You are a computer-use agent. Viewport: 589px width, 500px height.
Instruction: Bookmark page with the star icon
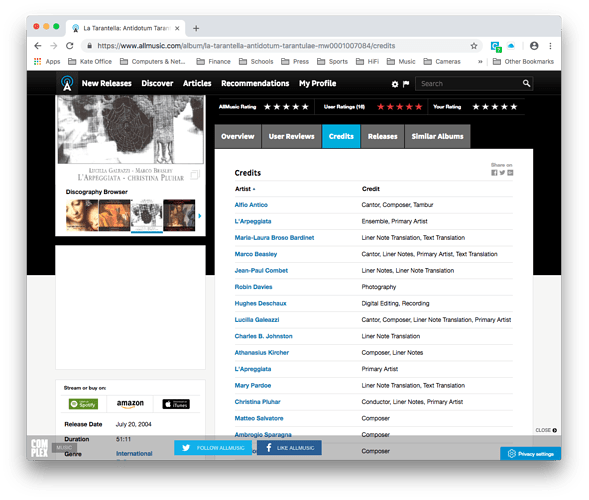pos(474,46)
